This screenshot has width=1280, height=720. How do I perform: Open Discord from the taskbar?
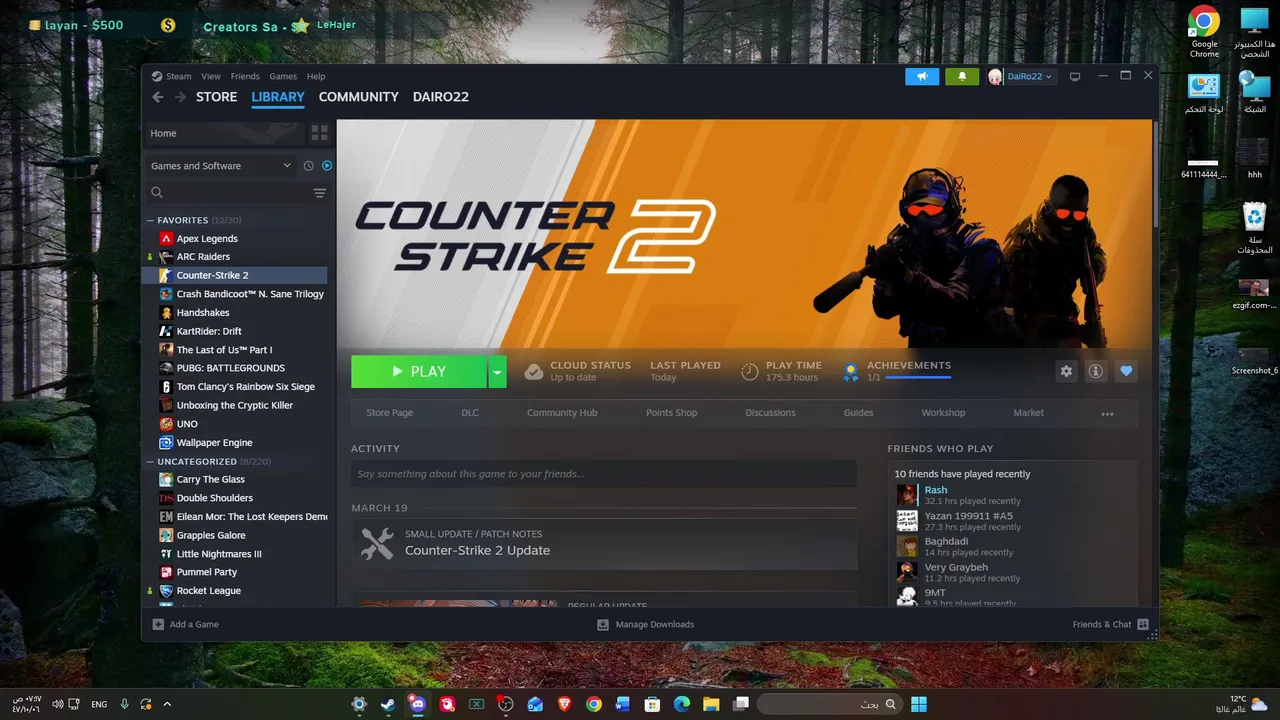pos(418,704)
